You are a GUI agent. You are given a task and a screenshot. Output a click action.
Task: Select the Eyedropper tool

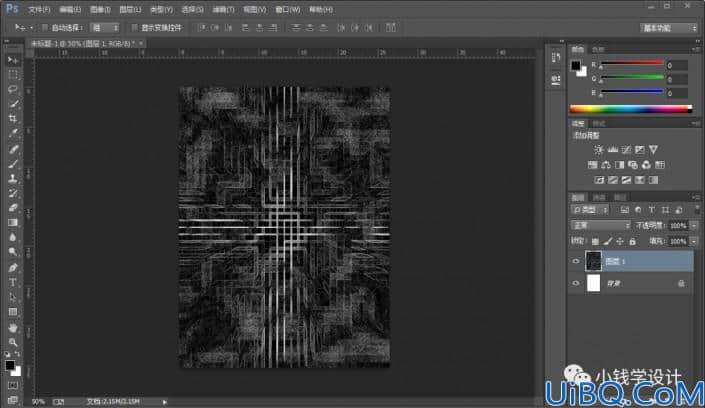pos(13,134)
